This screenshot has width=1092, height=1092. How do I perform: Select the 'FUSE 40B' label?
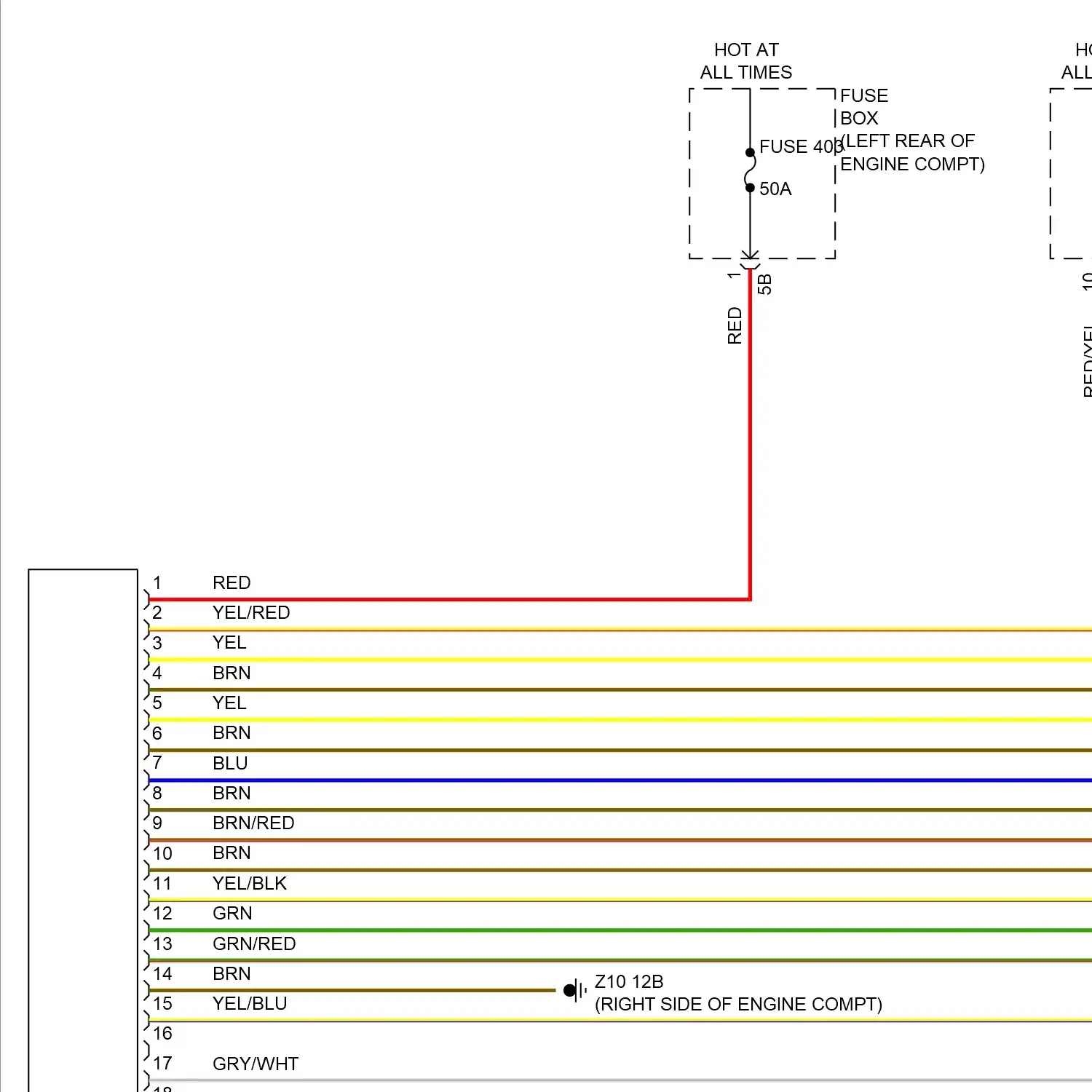[x=801, y=146]
